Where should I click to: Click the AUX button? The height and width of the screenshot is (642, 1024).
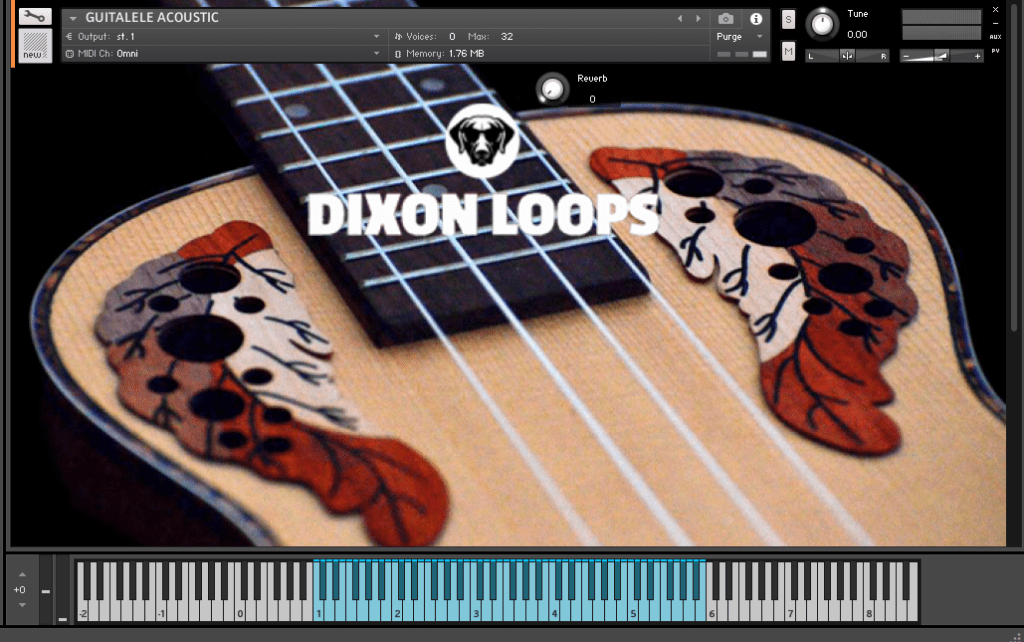pos(995,36)
